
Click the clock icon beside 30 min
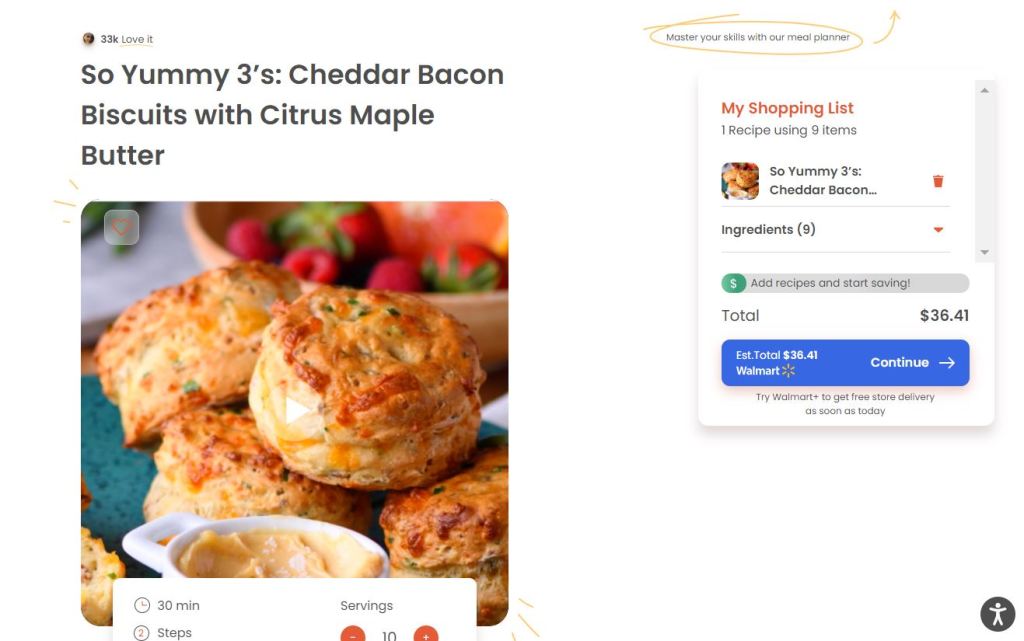pos(142,605)
